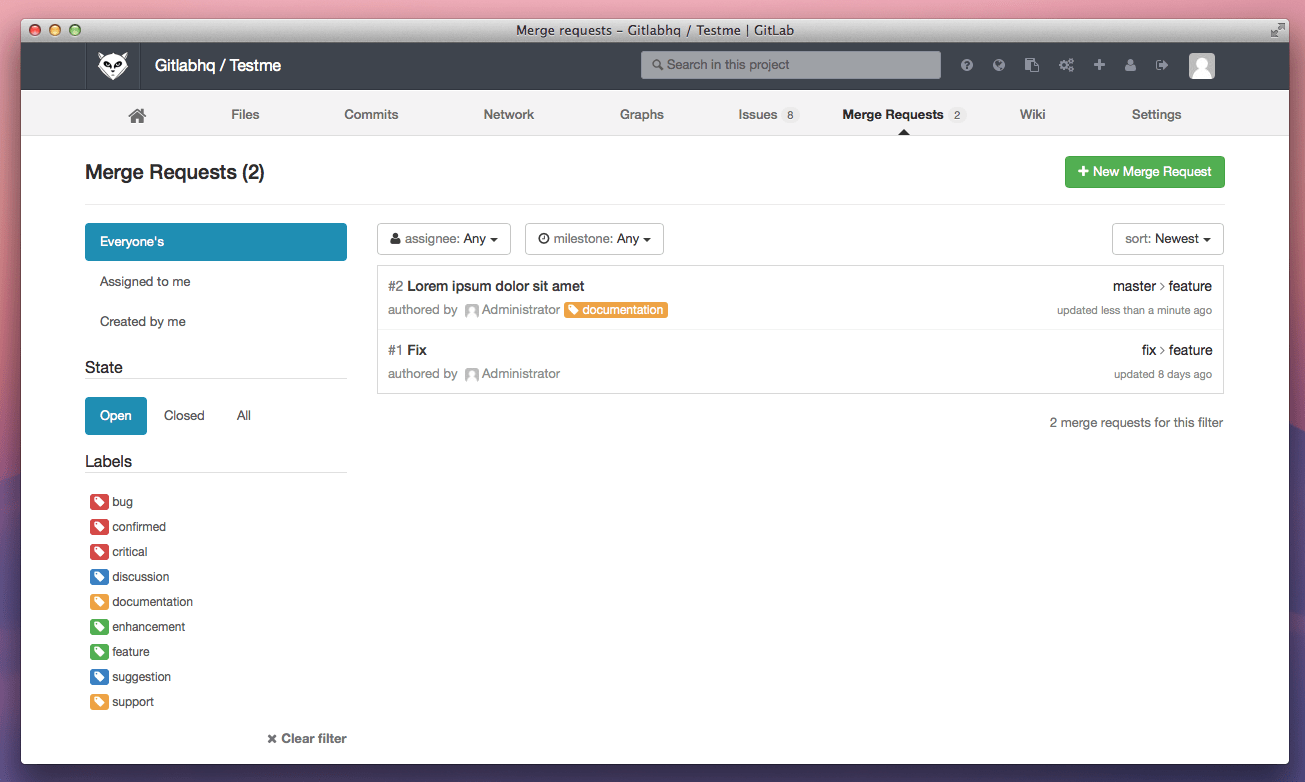Select the home icon in the project navigation
The height and width of the screenshot is (782, 1305).
[137, 114]
